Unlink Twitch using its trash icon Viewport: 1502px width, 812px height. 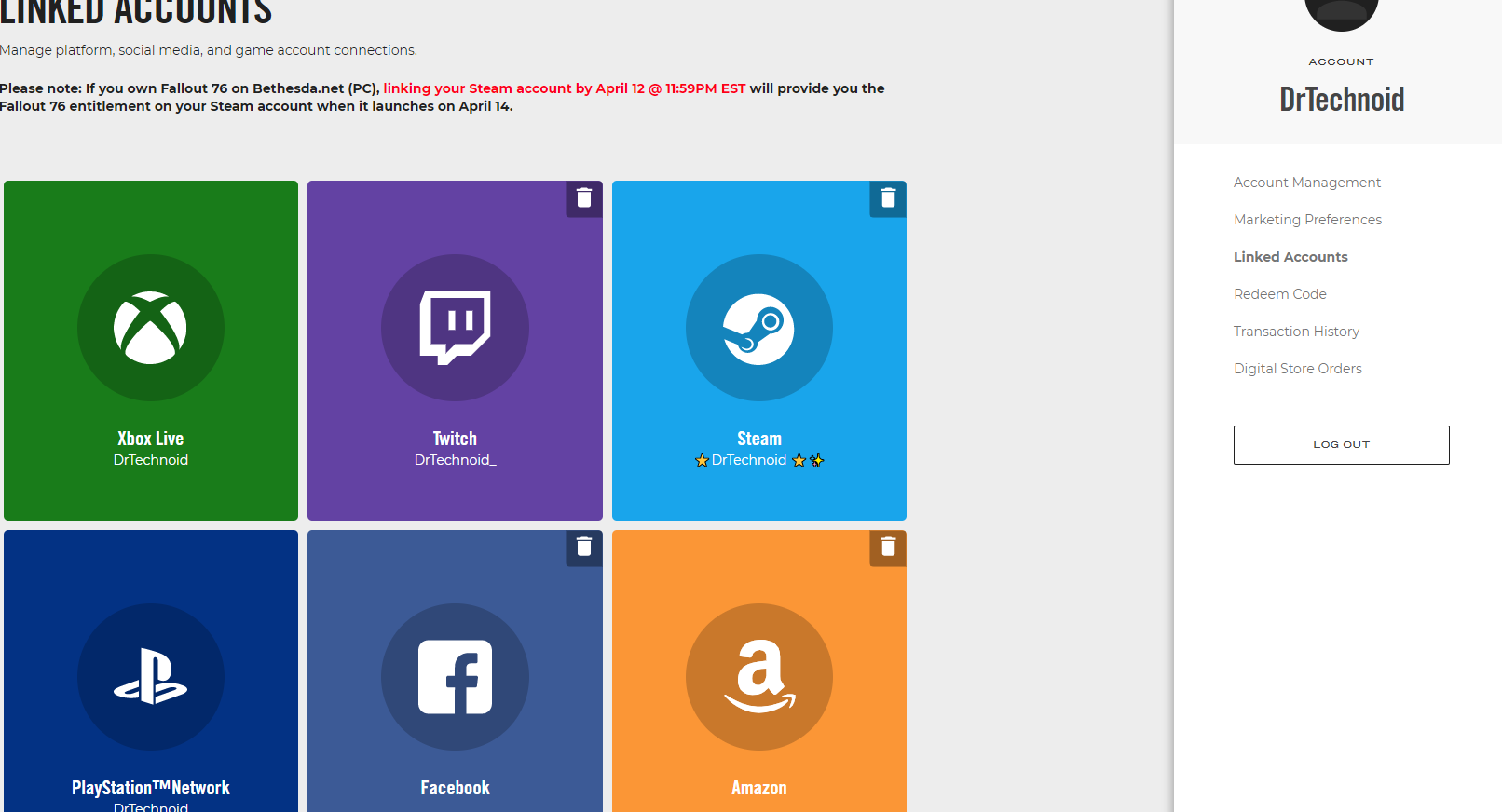point(584,198)
